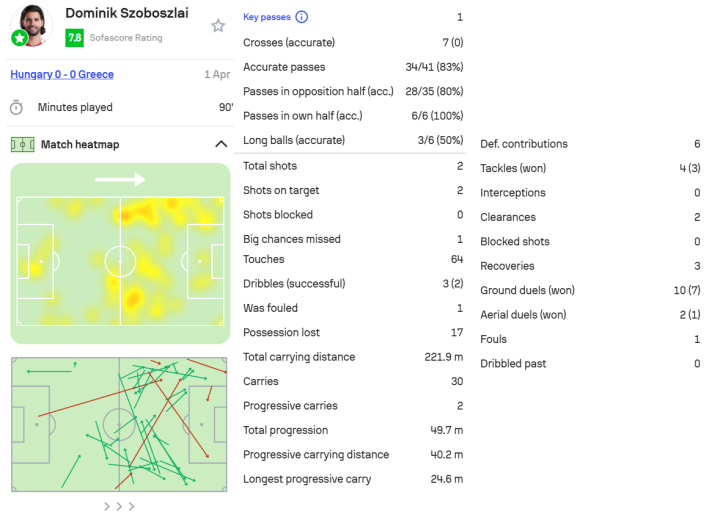Click the favorite star next to Szoboszlai

[x=218, y=25]
